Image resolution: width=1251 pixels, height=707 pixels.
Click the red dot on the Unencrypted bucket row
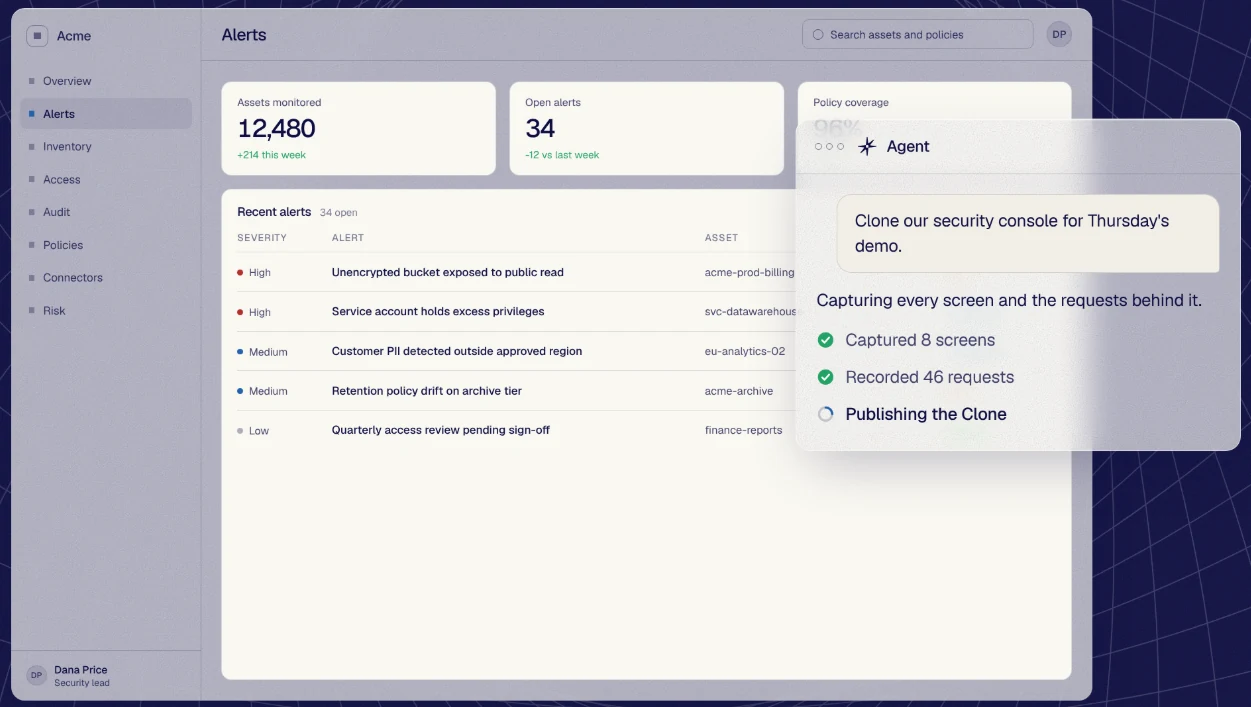(x=240, y=272)
